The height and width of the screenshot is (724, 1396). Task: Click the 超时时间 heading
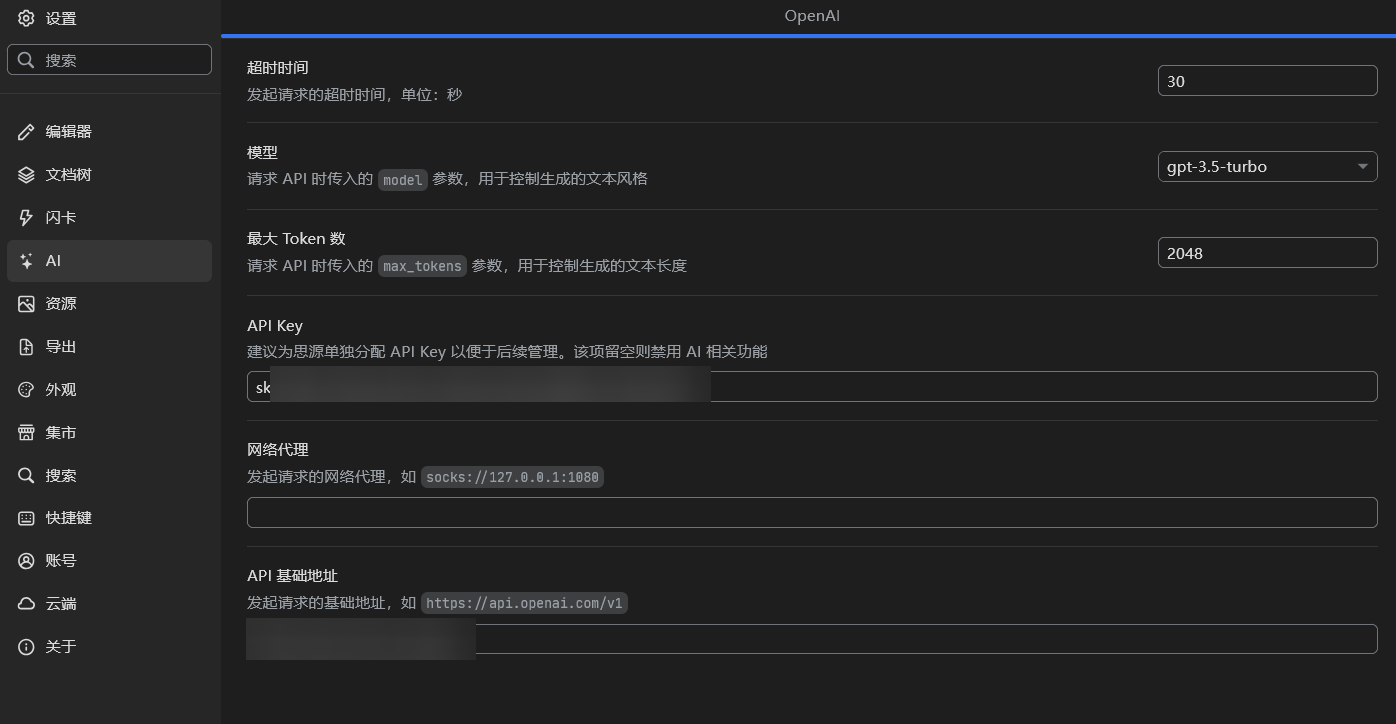[x=278, y=68]
